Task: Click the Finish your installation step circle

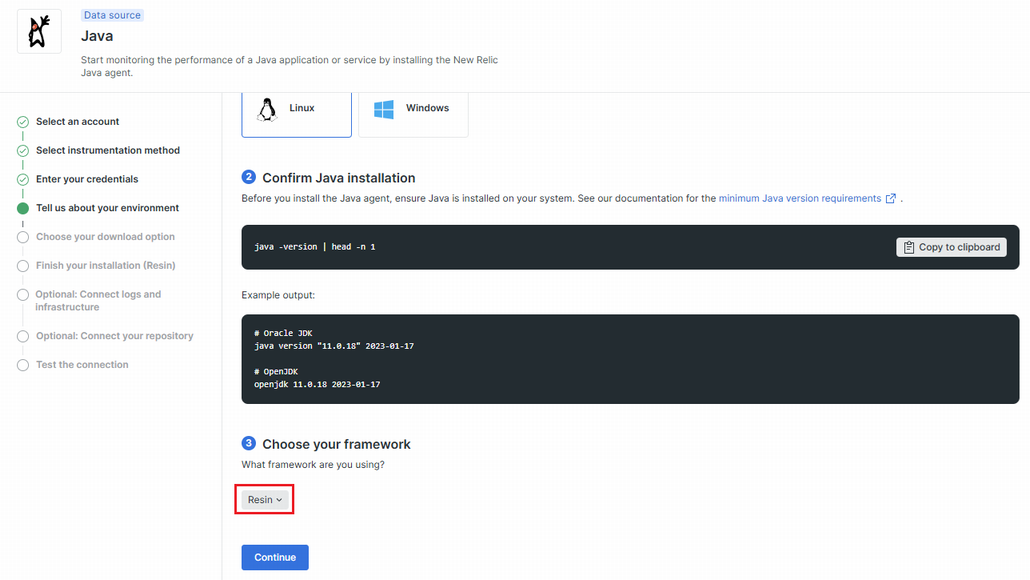Action: [23, 266]
